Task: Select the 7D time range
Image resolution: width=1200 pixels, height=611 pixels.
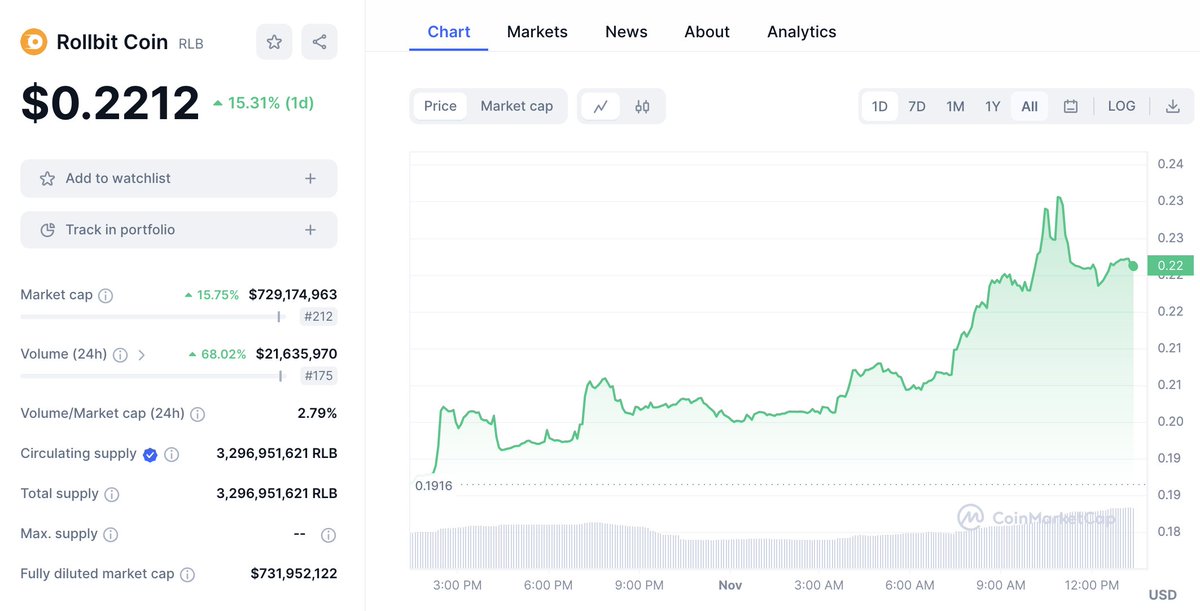Action: 916,106
